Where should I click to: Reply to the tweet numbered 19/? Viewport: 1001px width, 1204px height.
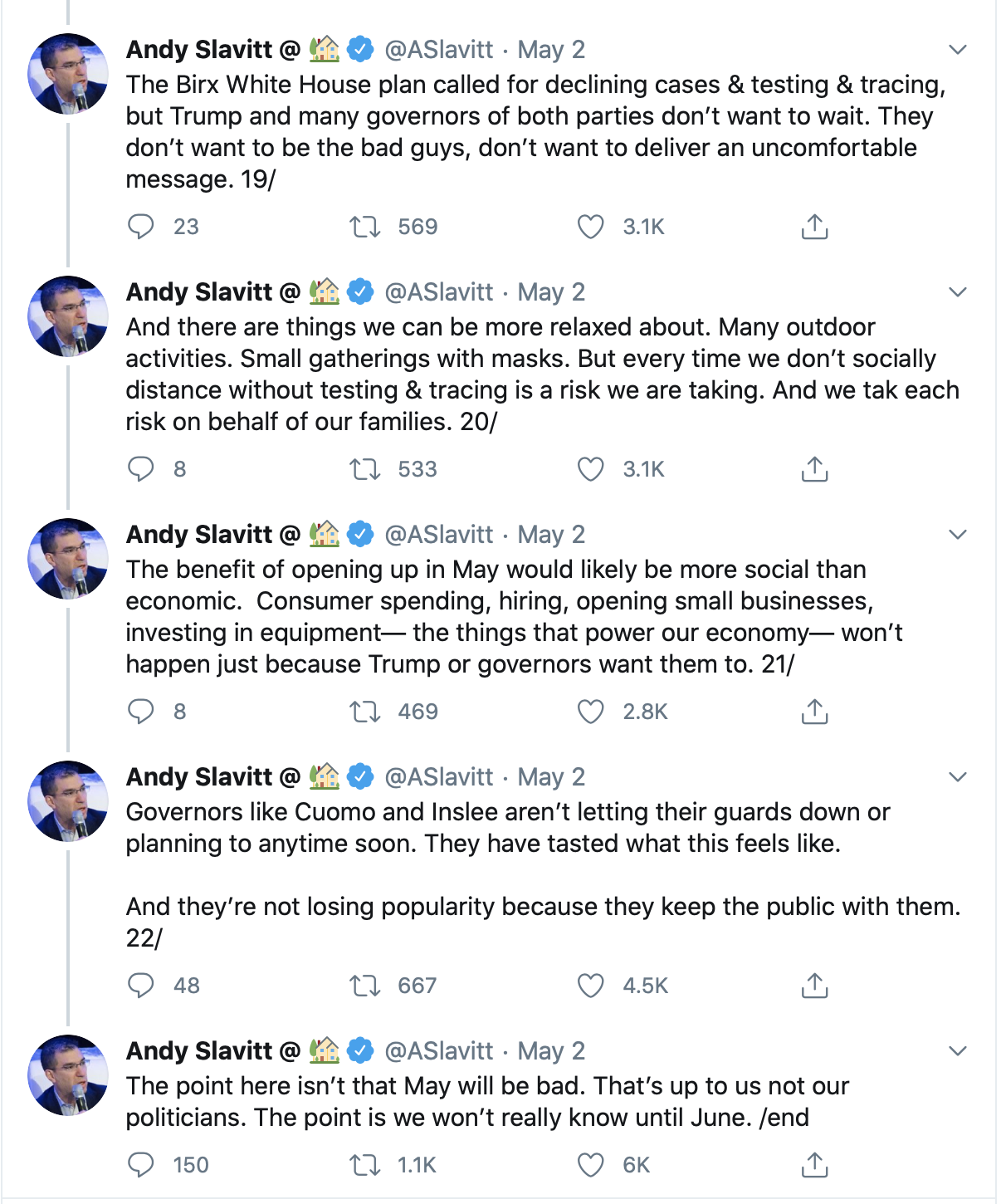coord(141,227)
